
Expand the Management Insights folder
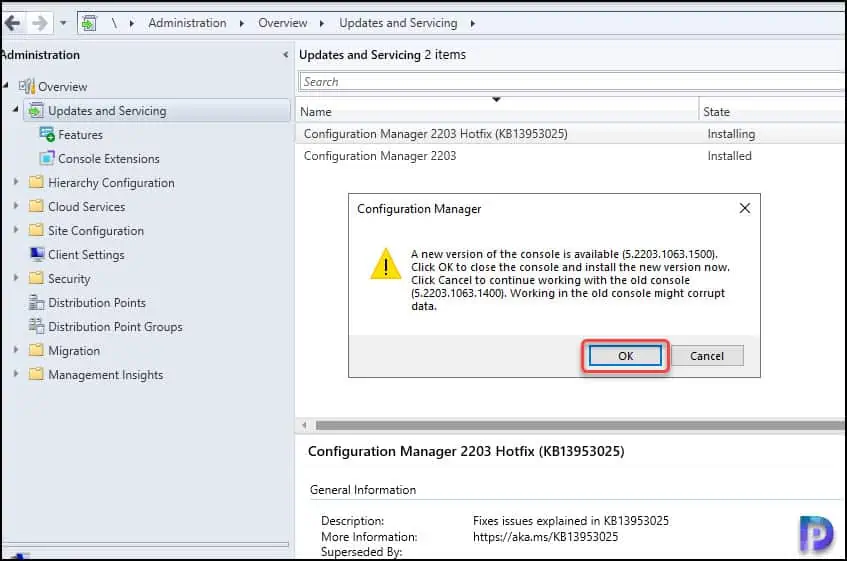click(x=16, y=374)
